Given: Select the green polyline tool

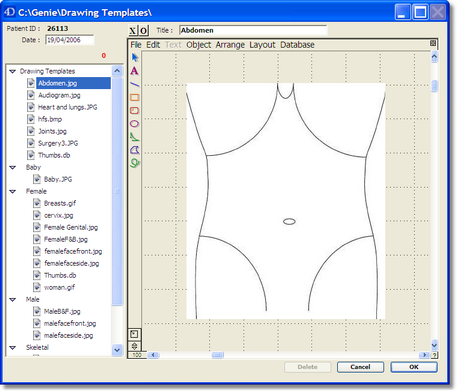Looking at the screenshot, I should [x=134, y=137].
